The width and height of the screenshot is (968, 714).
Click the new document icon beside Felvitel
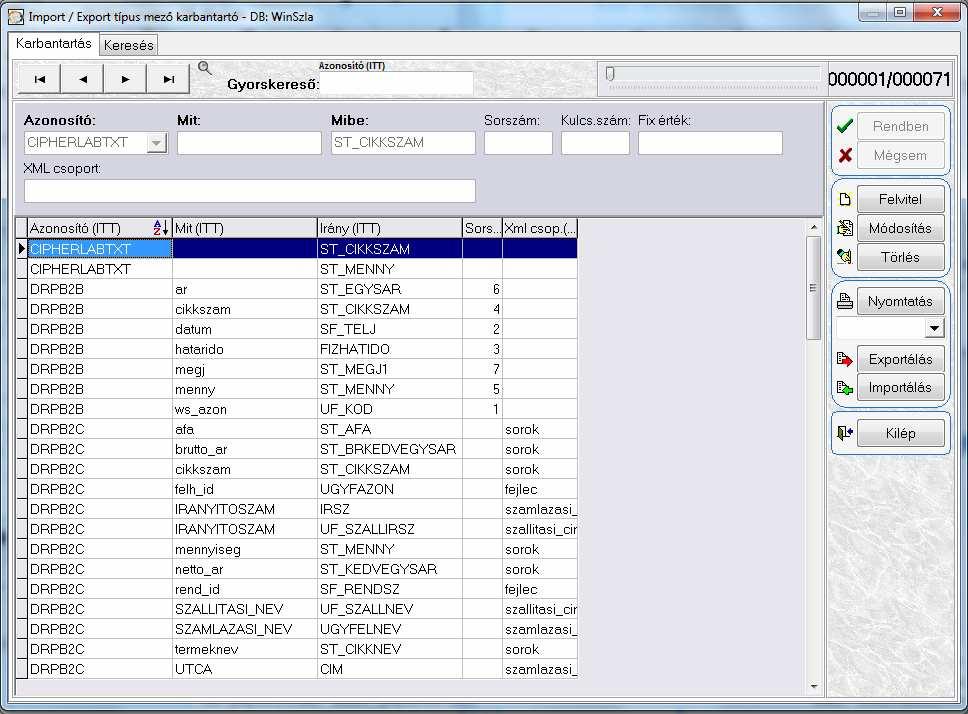point(845,199)
